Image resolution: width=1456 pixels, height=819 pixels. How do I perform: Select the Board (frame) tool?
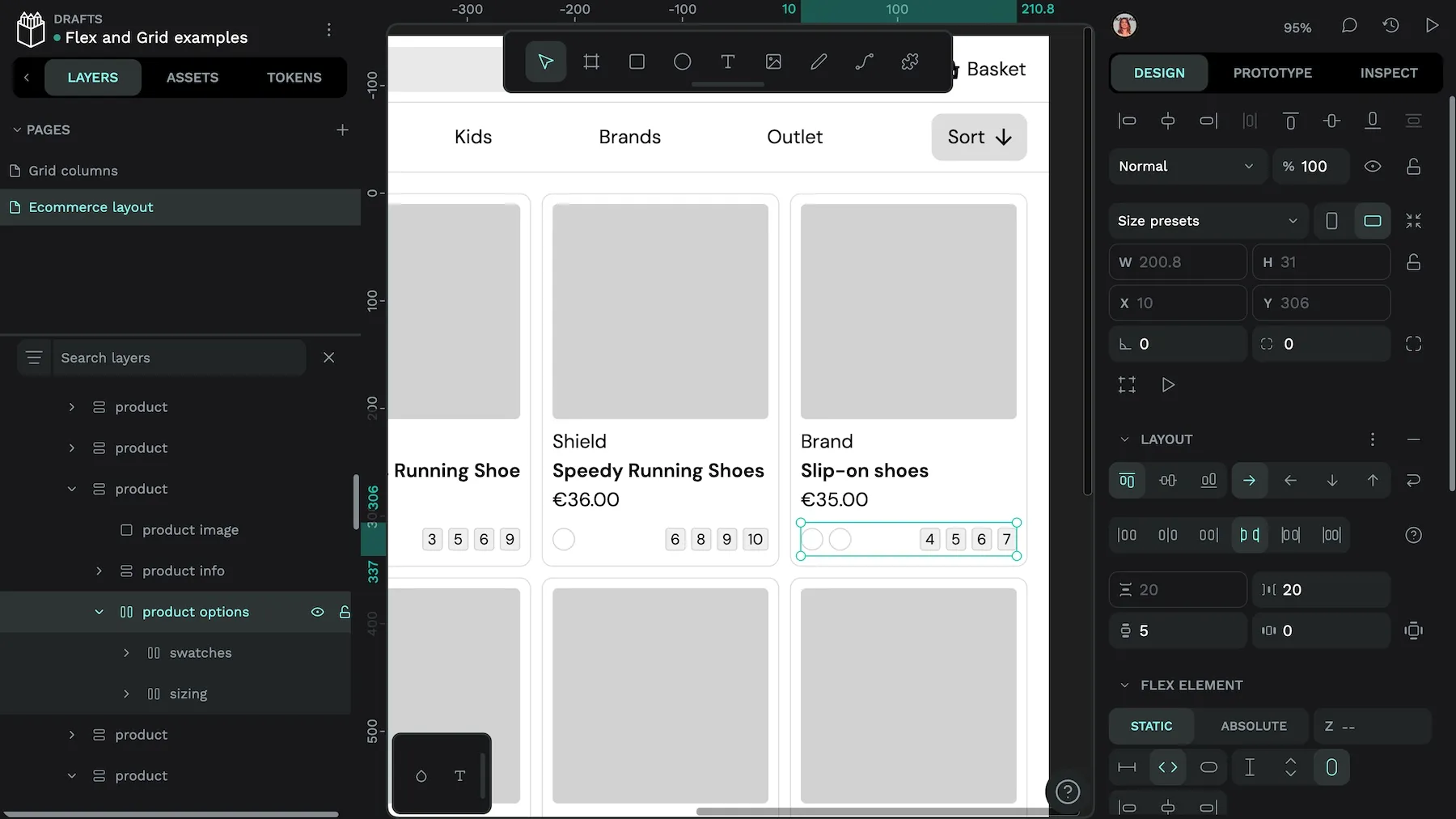click(591, 62)
